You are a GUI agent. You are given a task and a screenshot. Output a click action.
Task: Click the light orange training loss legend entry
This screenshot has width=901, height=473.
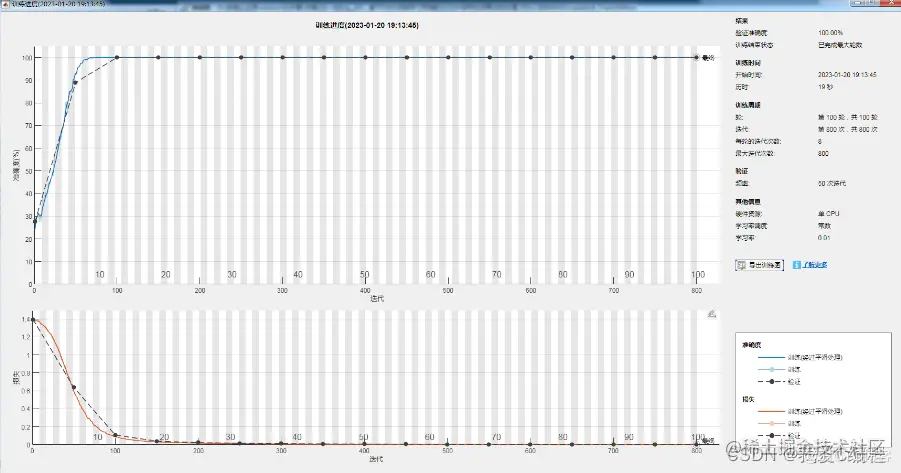coord(779,424)
